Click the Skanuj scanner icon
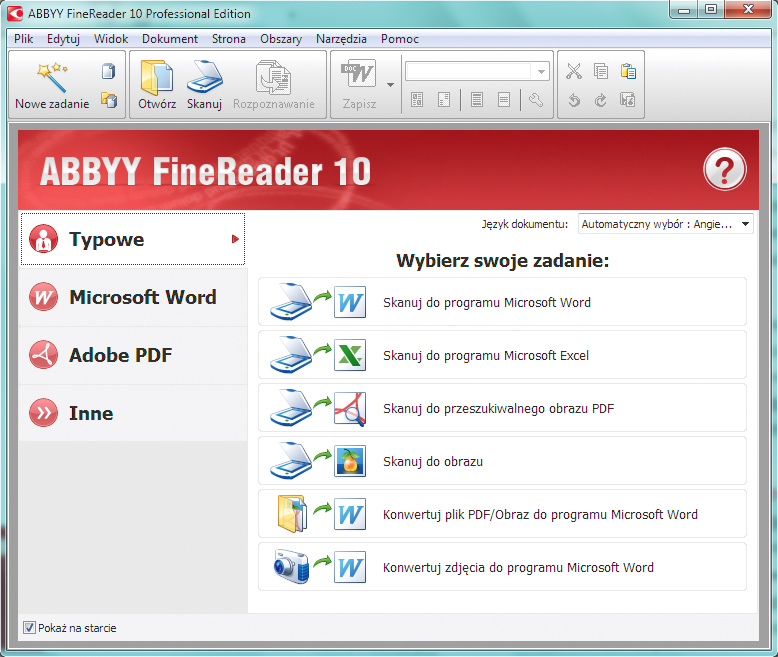778x657 pixels. coord(204,77)
